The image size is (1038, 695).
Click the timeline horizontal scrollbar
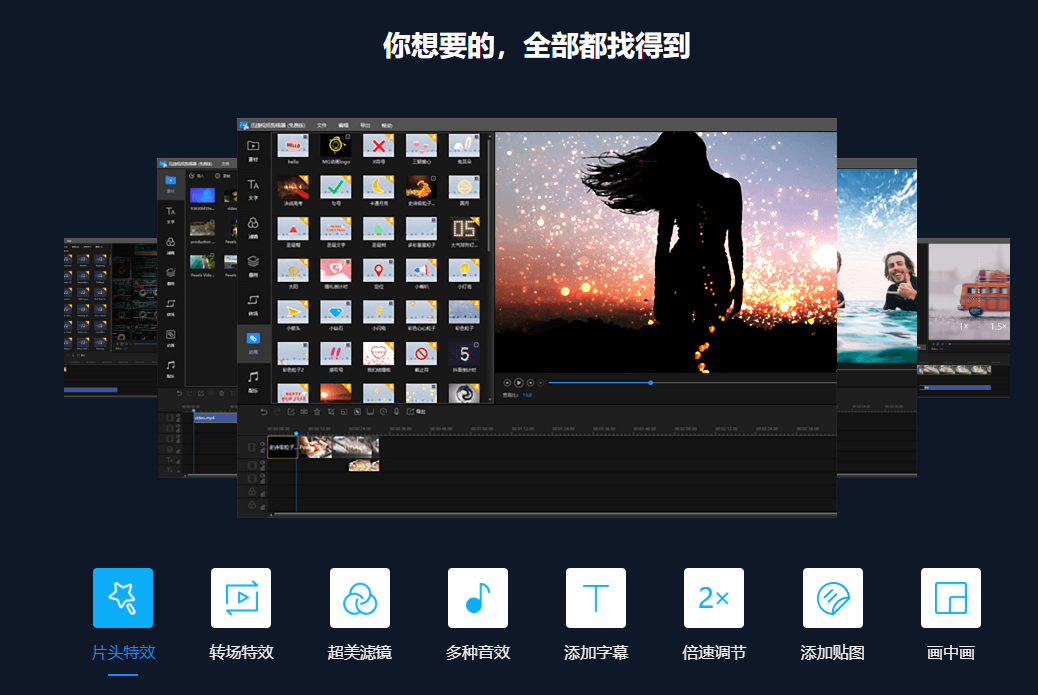point(555,514)
